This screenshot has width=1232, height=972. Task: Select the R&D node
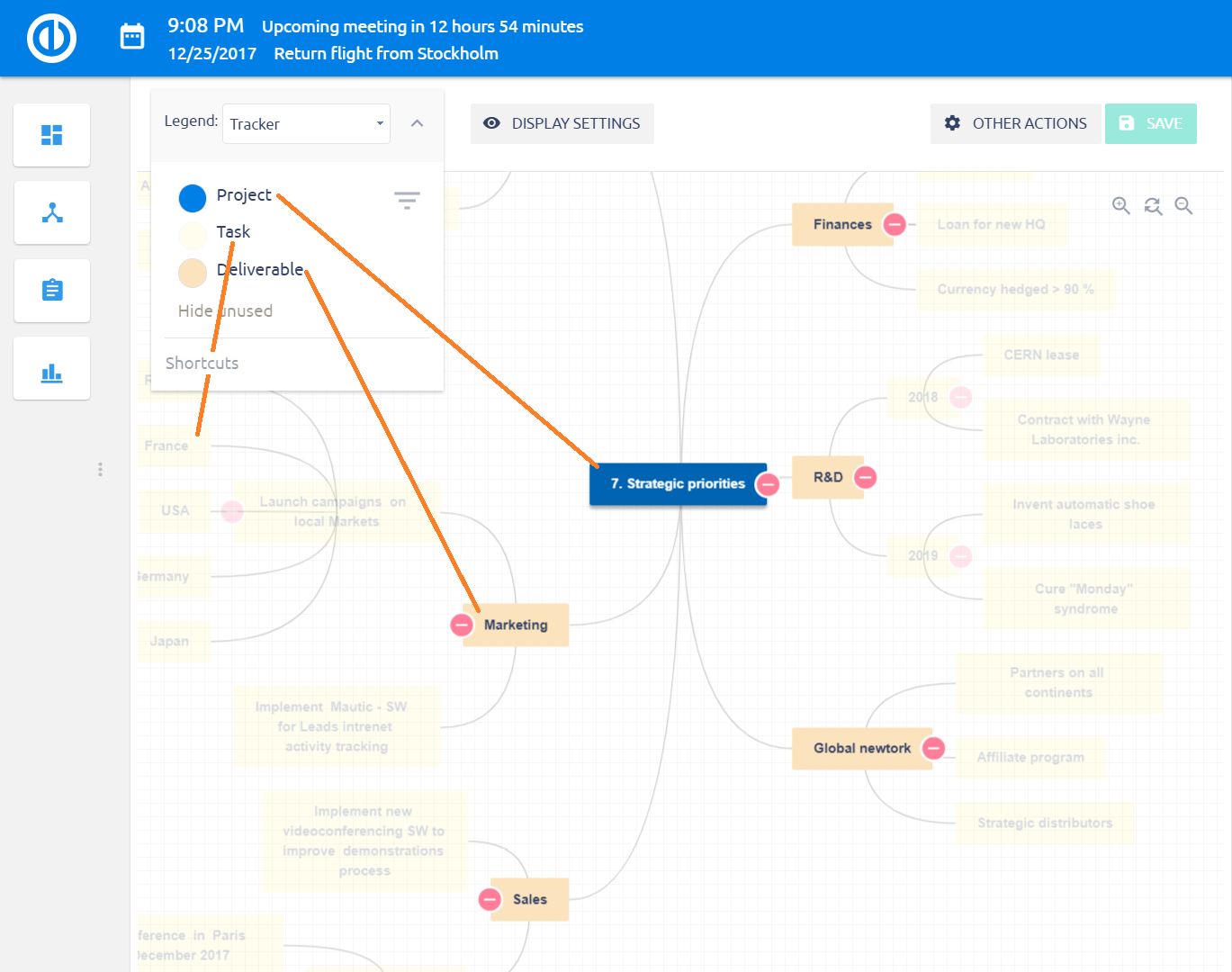(x=828, y=477)
